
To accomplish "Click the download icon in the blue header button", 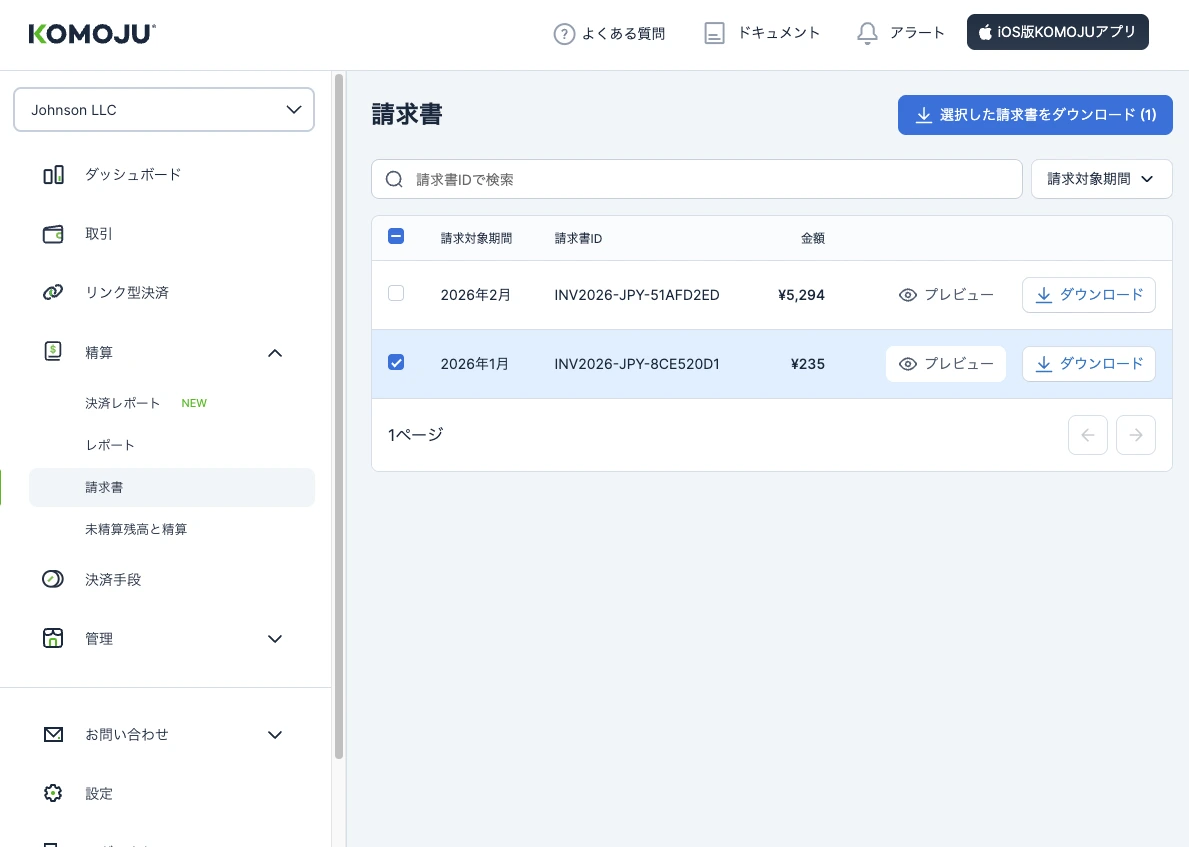I will [924, 115].
